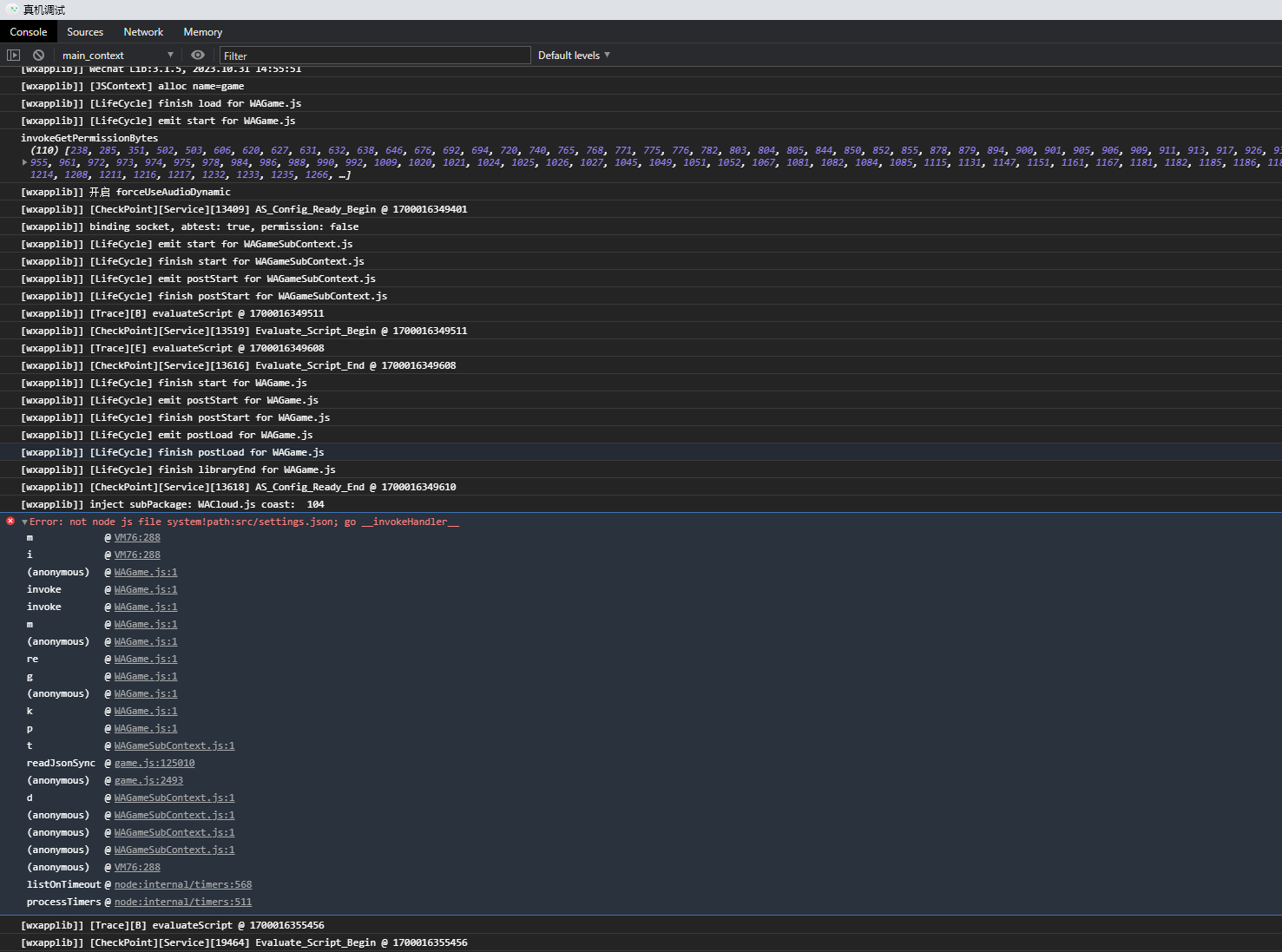This screenshot has width=1282, height=952.
Task: Open WAGame.js:1 link in the 'p' row
Action: click(x=146, y=728)
